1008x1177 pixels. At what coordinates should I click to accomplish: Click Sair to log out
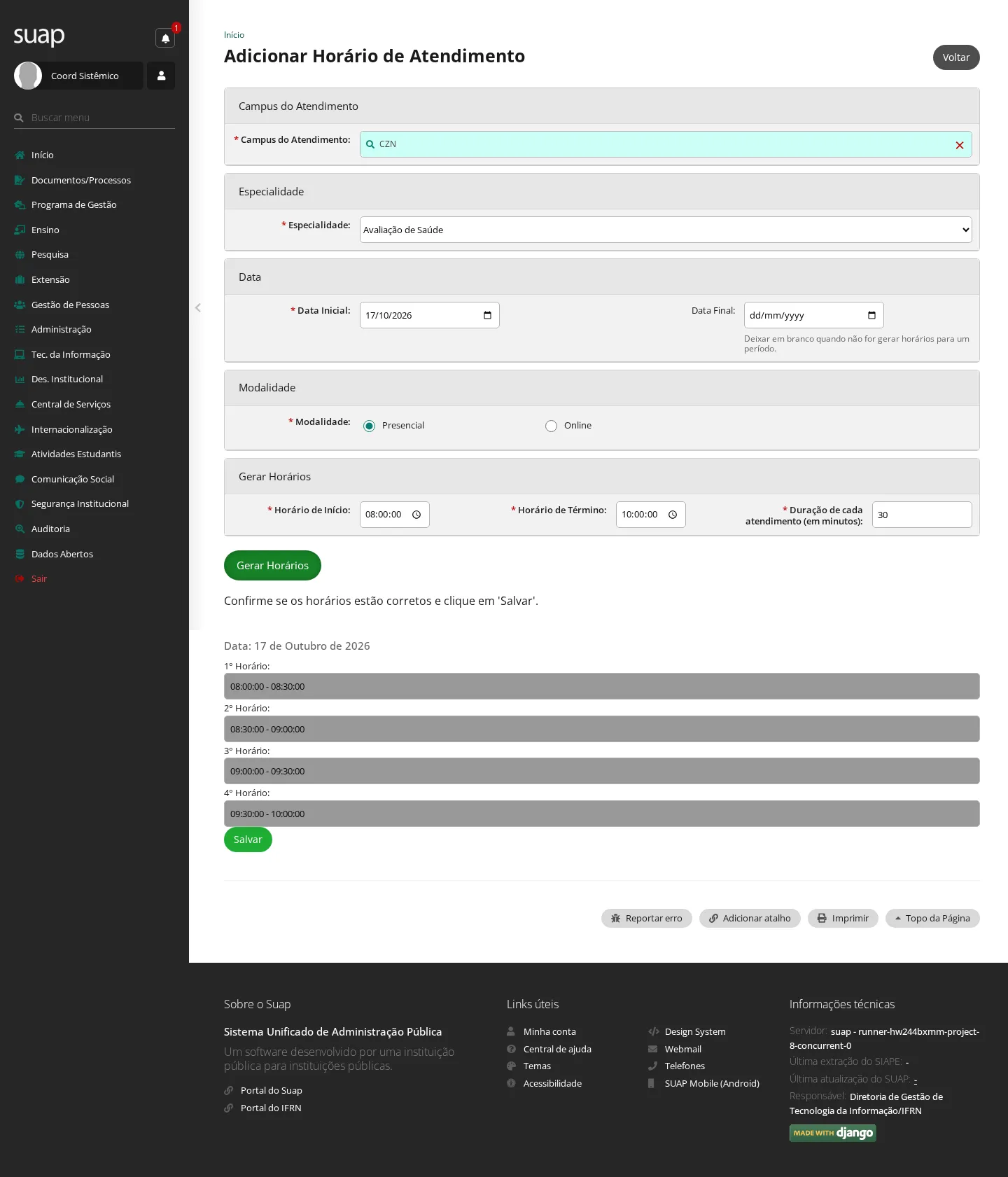[39, 578]
